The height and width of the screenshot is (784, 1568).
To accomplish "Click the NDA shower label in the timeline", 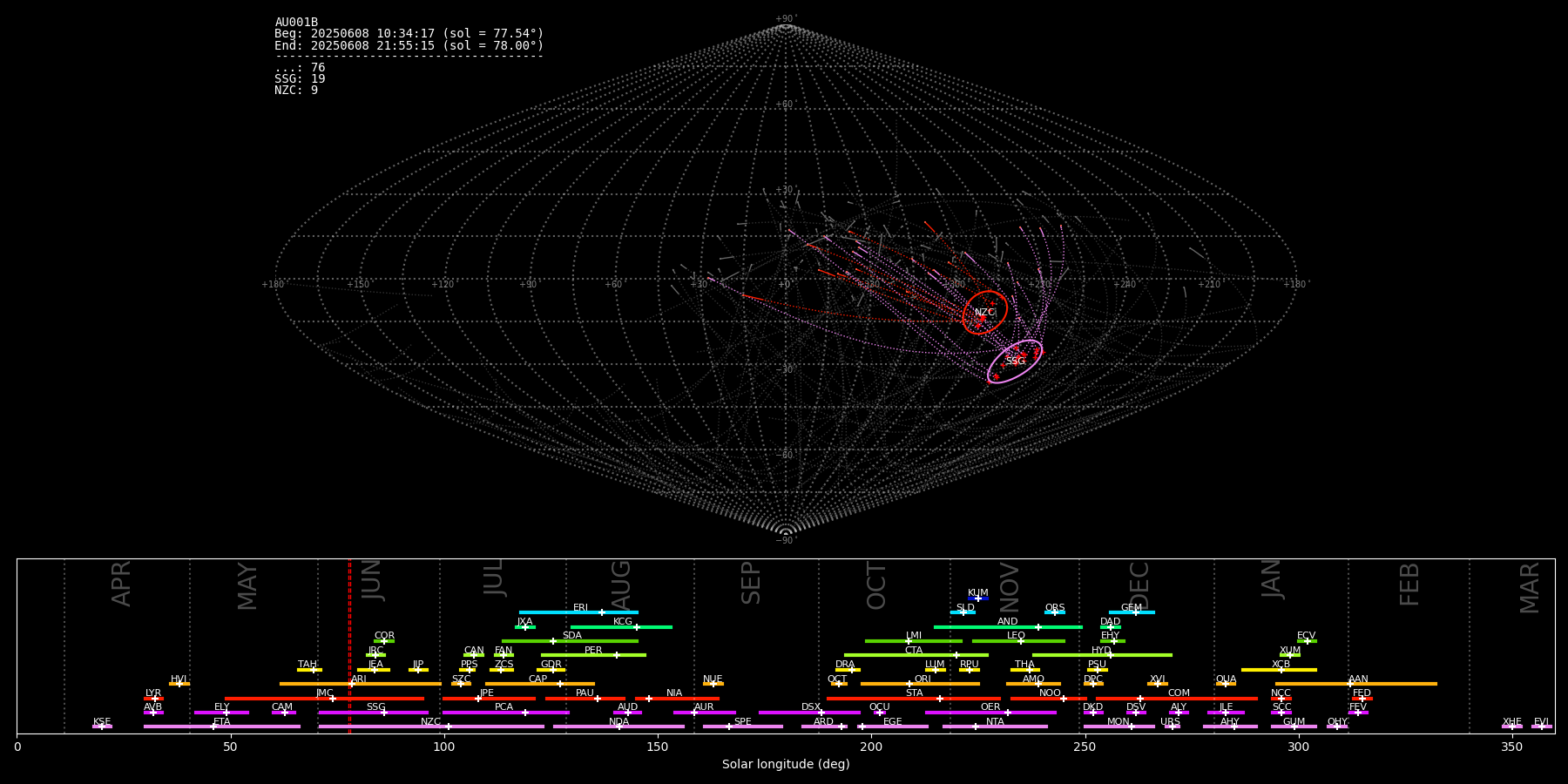I will coord(619,722).
